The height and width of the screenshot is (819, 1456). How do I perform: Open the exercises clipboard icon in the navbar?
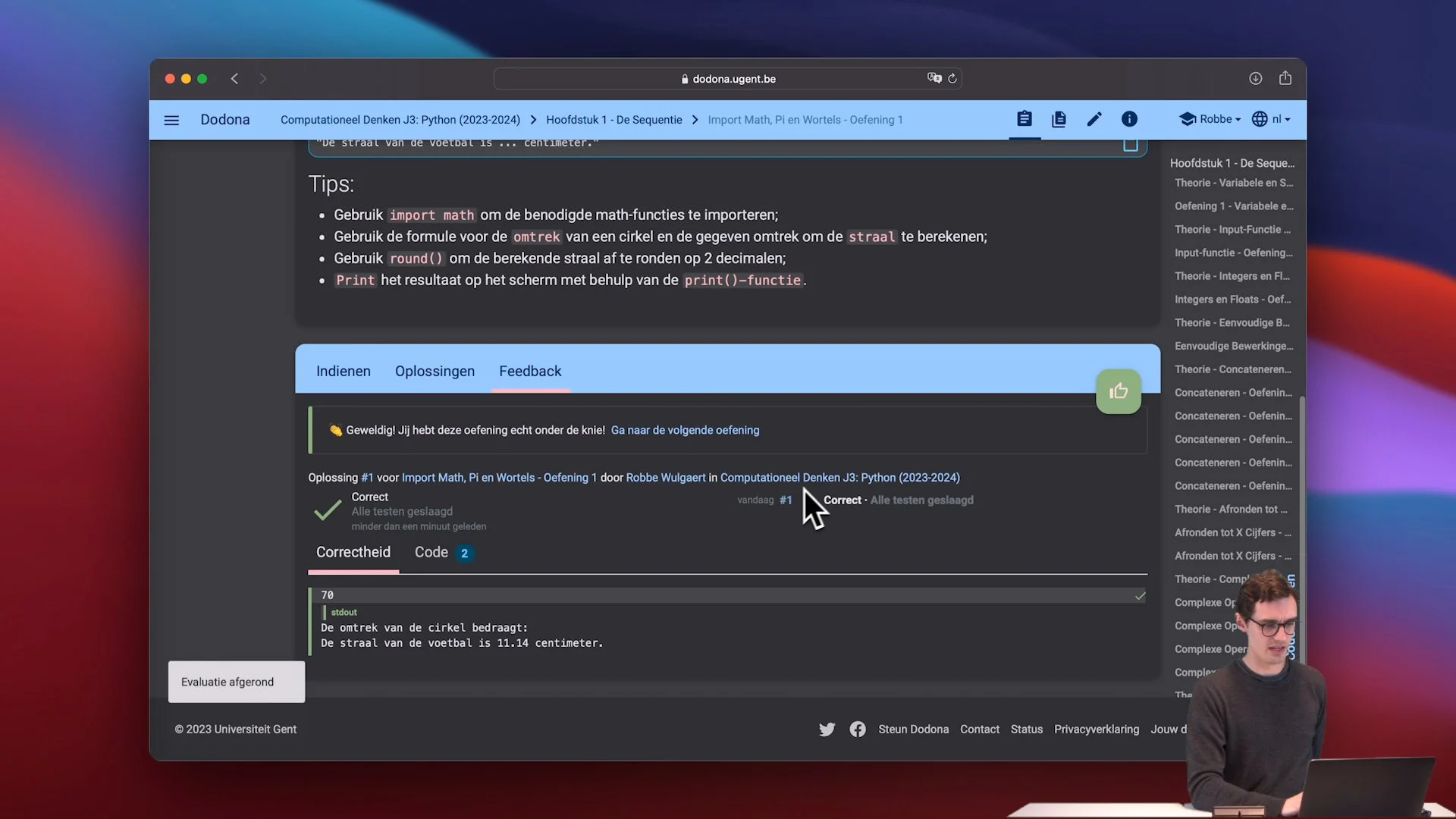pos(1025,119)
